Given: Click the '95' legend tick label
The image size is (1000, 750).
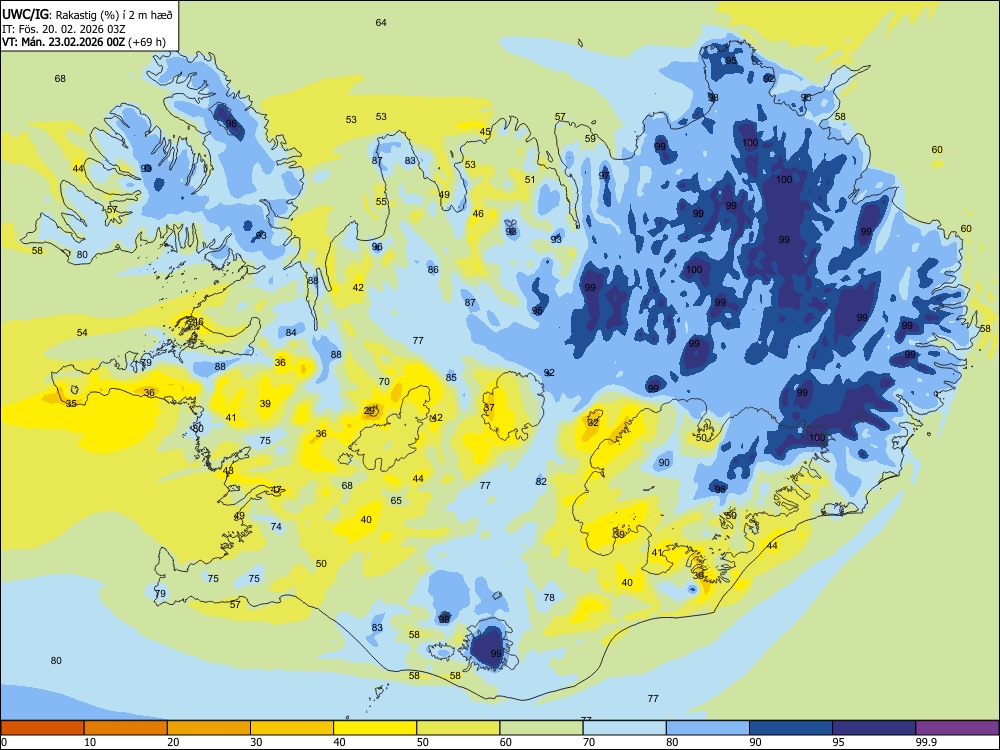Looking at the screenshot, I should point(838,742).
